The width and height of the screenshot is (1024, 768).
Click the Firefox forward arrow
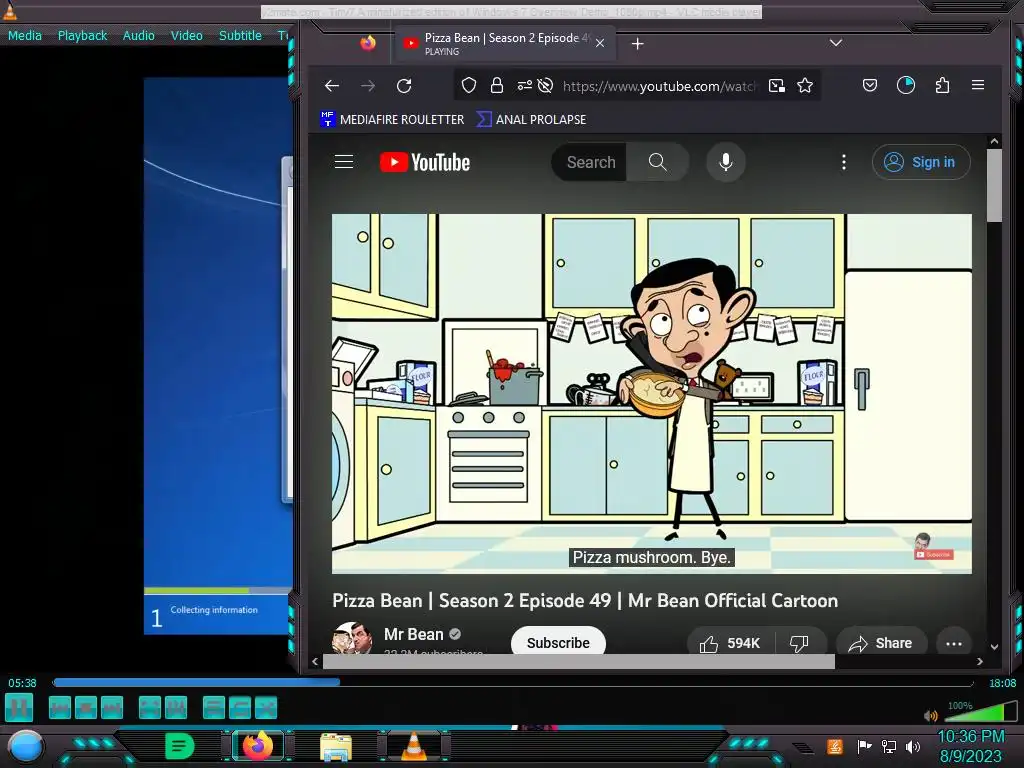click(368, 86)
